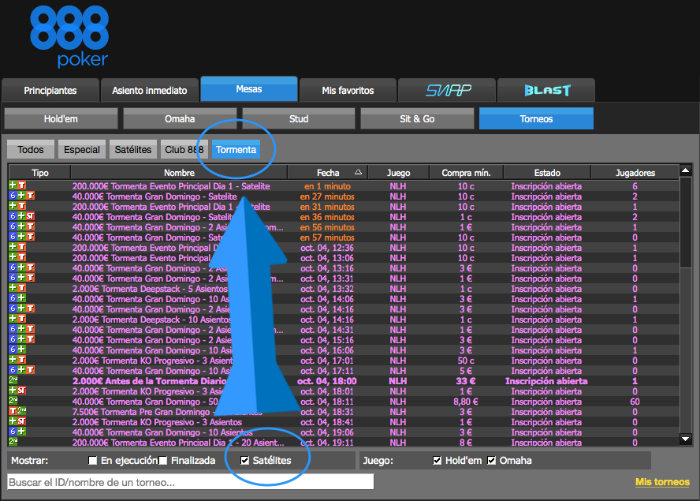700x501 pixels.
Task: Click blue 6 icon in 'oct. 04, 19:06' row
Action: (13, 432)
